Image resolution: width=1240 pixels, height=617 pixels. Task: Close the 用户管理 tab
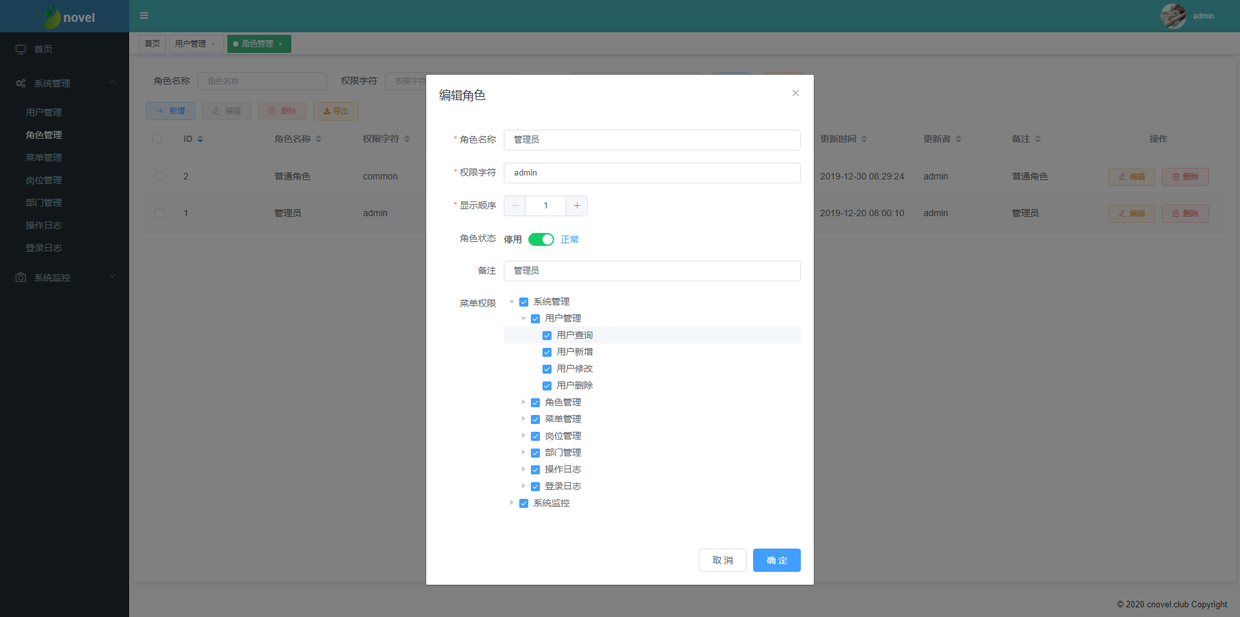pos(213,44)
